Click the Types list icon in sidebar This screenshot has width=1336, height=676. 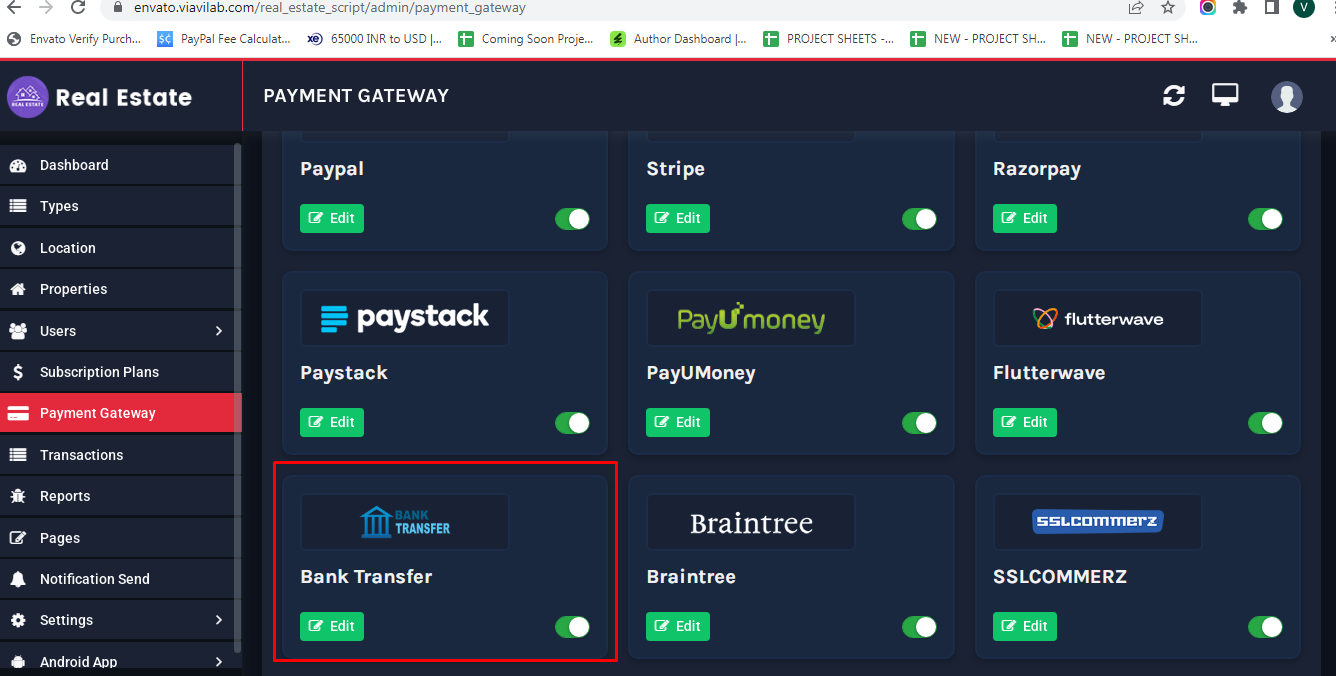18,206
